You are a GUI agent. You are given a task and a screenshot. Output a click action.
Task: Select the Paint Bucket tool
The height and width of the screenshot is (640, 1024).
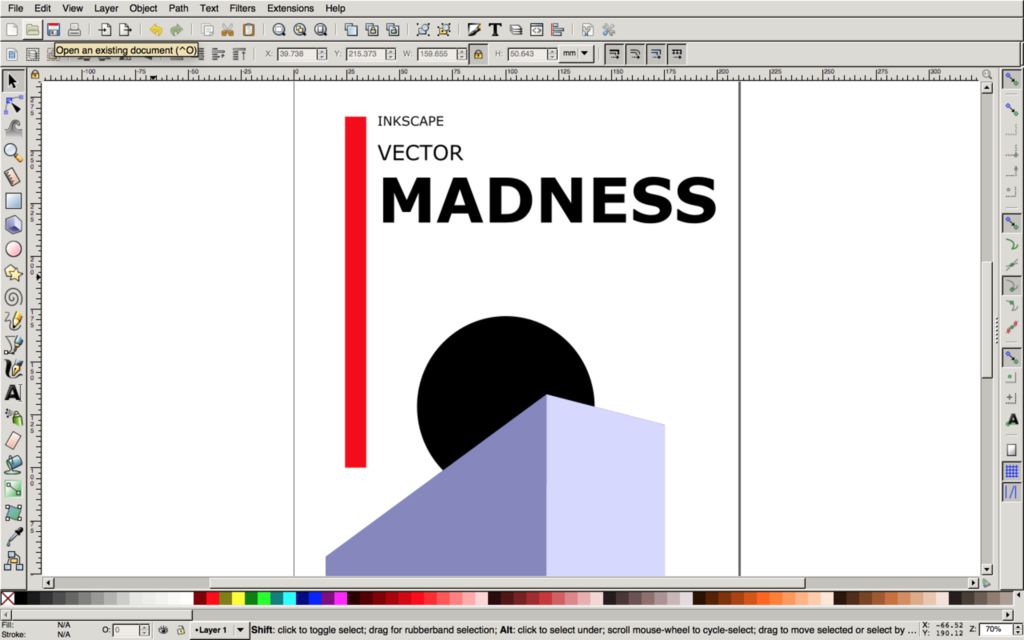coord(13,465)
